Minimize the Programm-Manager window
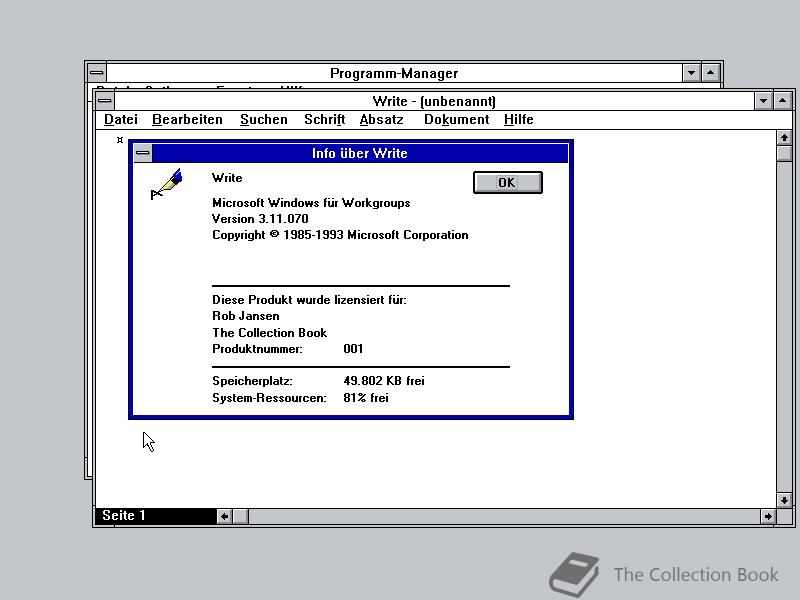800x600 pixels. (691, 73)
